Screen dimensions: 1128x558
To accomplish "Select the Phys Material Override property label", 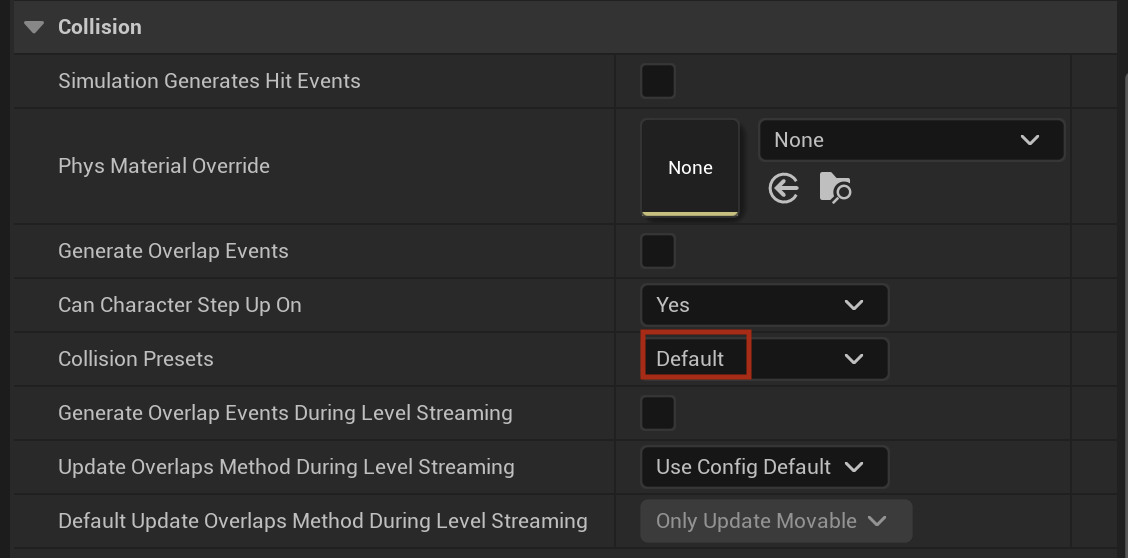I will pyautogui.click(x=164, y=166).
